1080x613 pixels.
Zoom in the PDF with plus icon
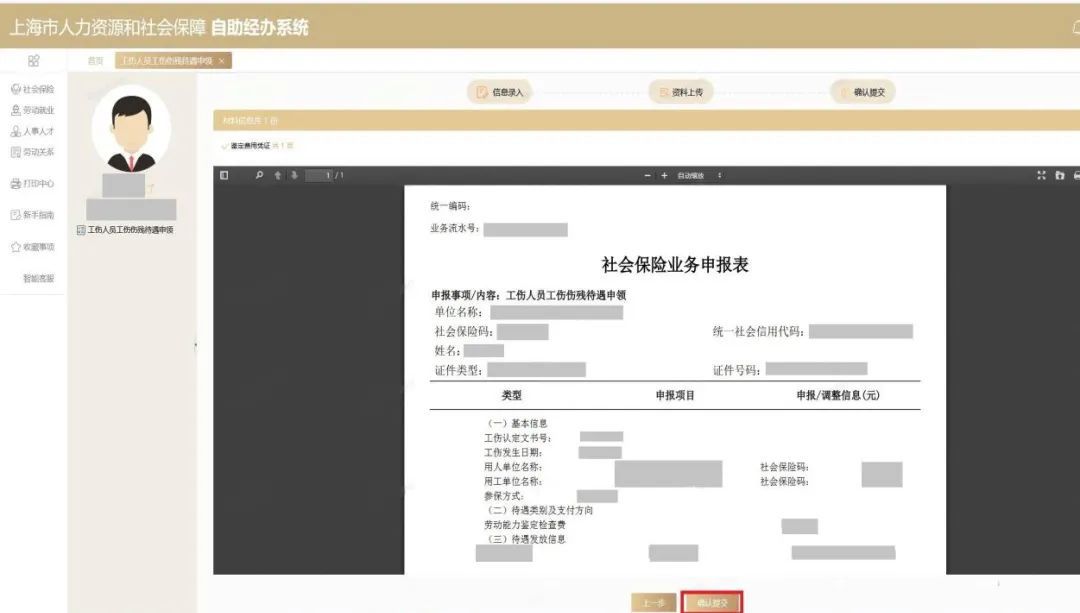664,176
